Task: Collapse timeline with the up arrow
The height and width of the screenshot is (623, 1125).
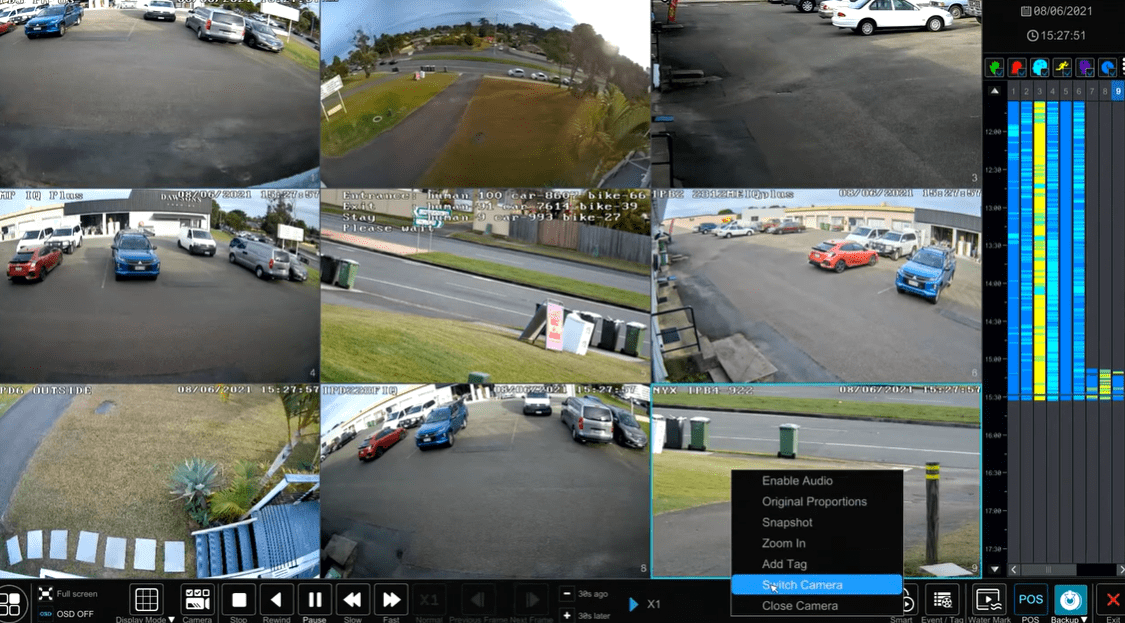Action: click(x=994, y=91)
